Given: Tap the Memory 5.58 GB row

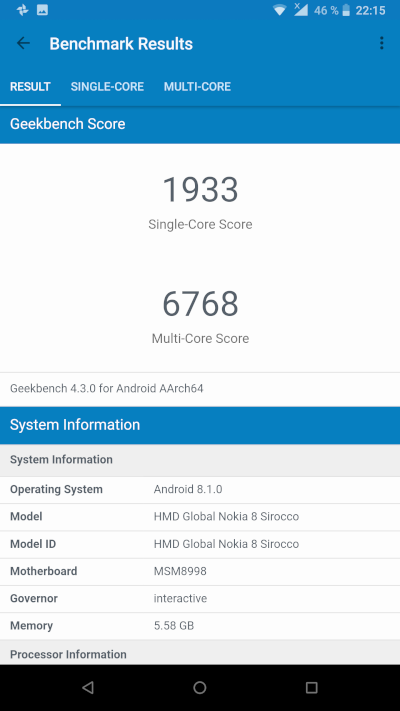Looking at the screenshot, I should tap(200, 626).
